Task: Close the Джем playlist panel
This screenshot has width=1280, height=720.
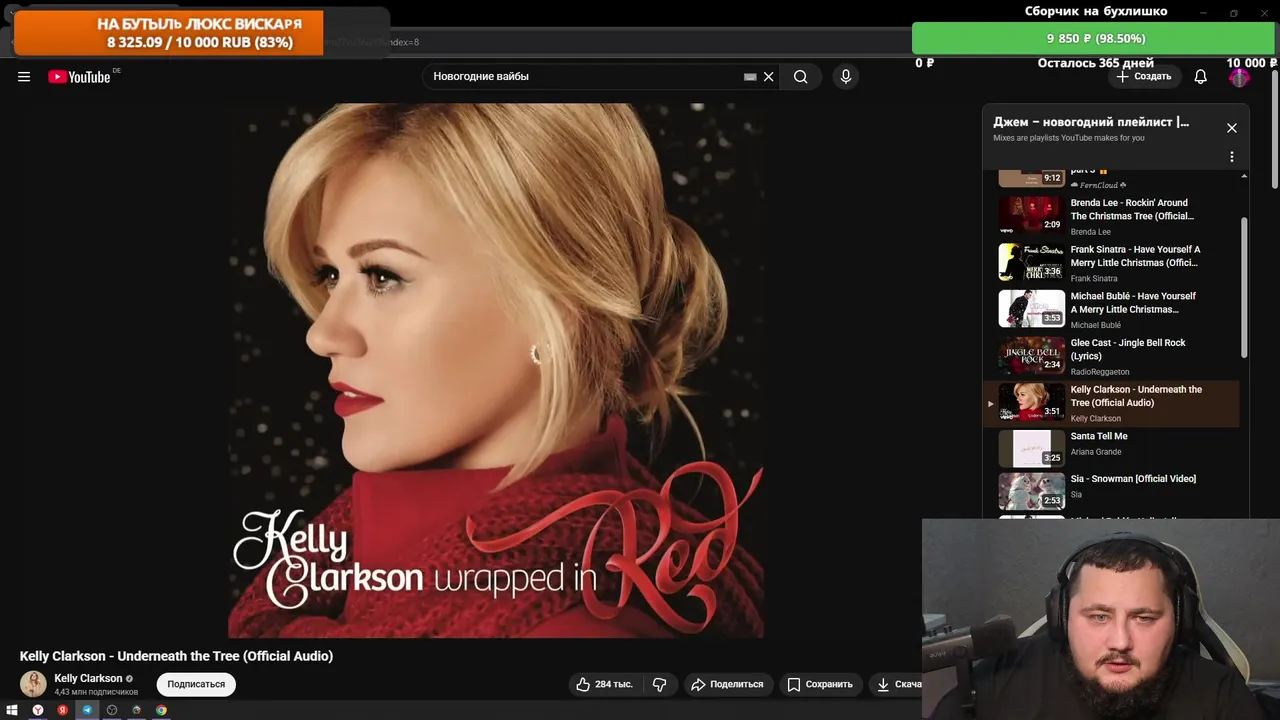Action: [x=1232, y=128]
